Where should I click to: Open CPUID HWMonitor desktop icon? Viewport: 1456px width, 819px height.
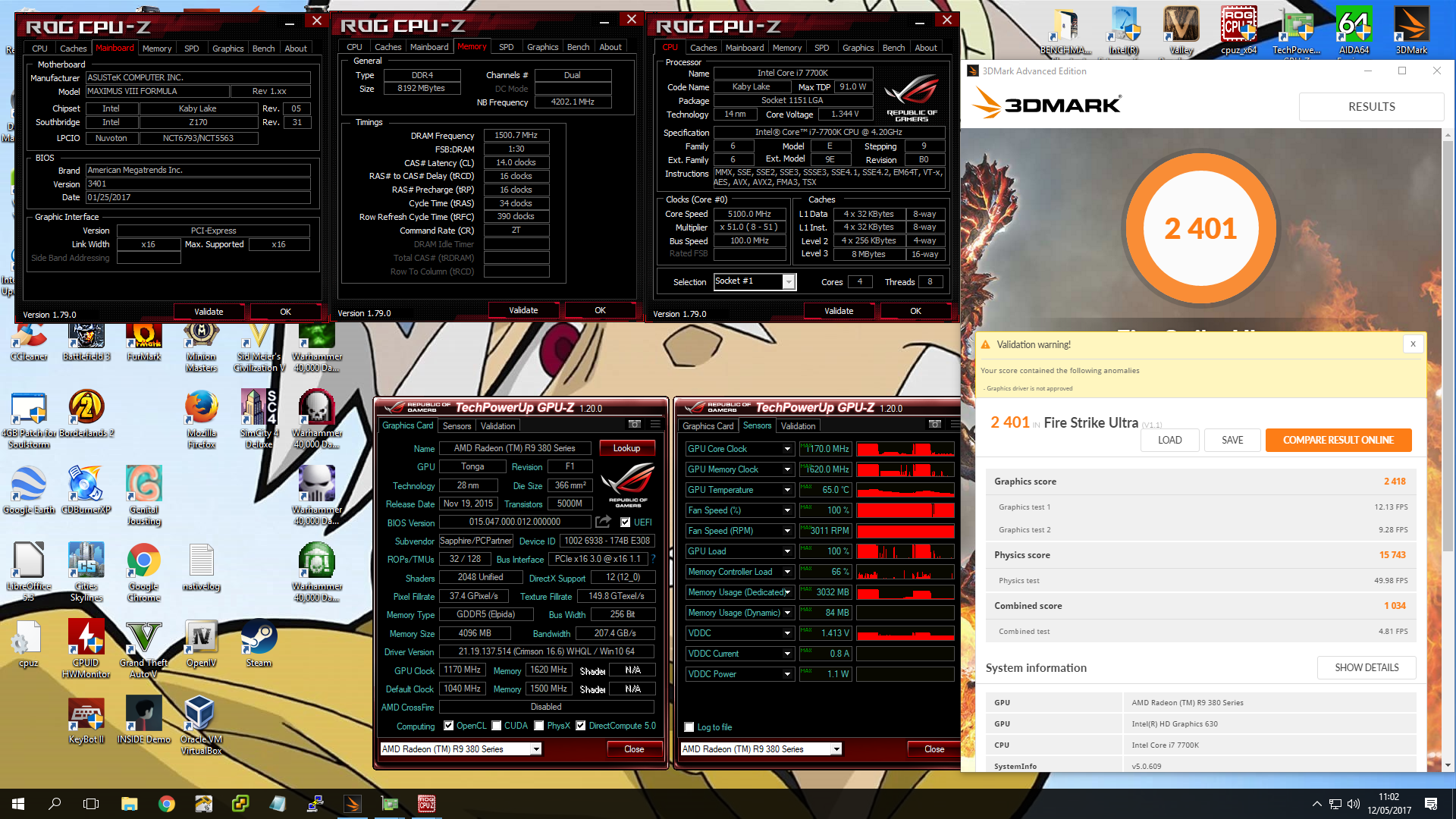point(86,649)
